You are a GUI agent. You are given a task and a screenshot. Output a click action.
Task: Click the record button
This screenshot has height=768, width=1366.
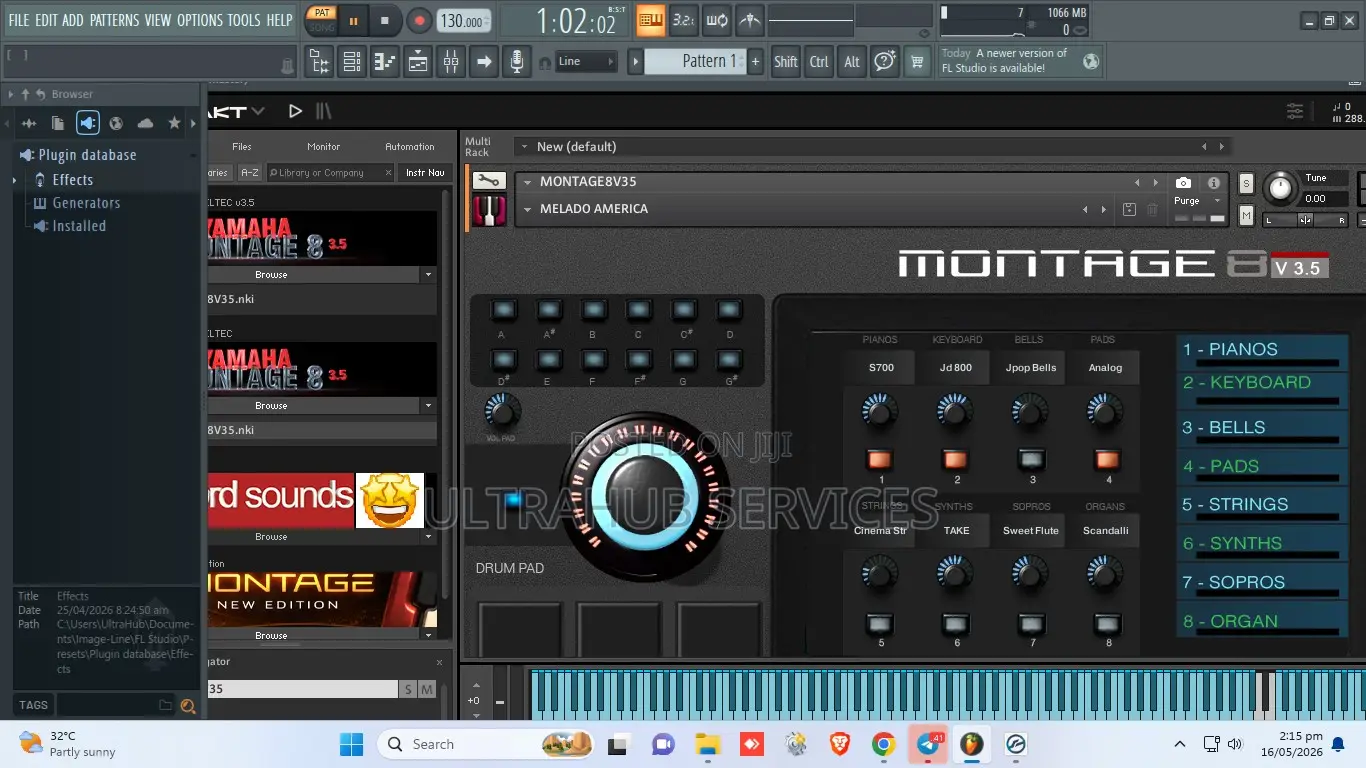419,20
